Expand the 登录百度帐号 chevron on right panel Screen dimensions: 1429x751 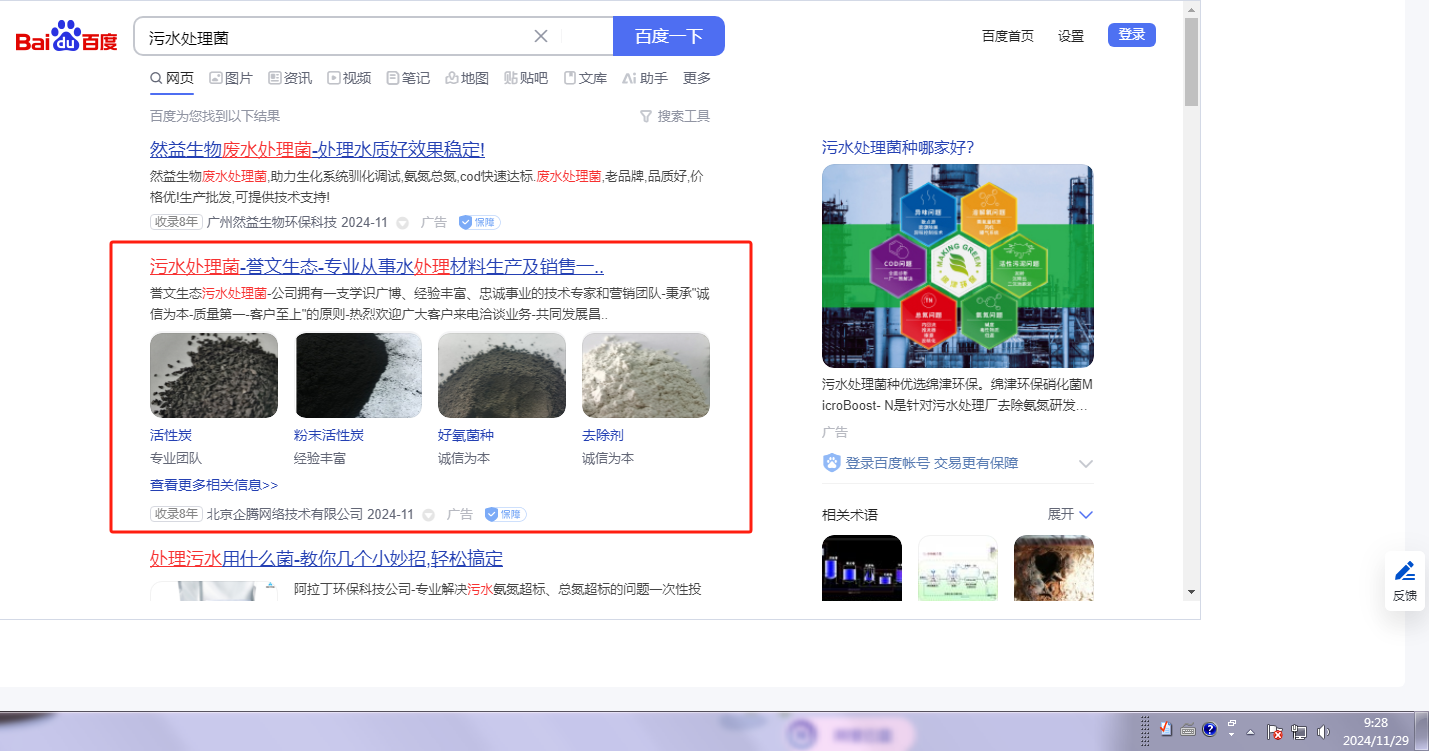click(1086, 464)
